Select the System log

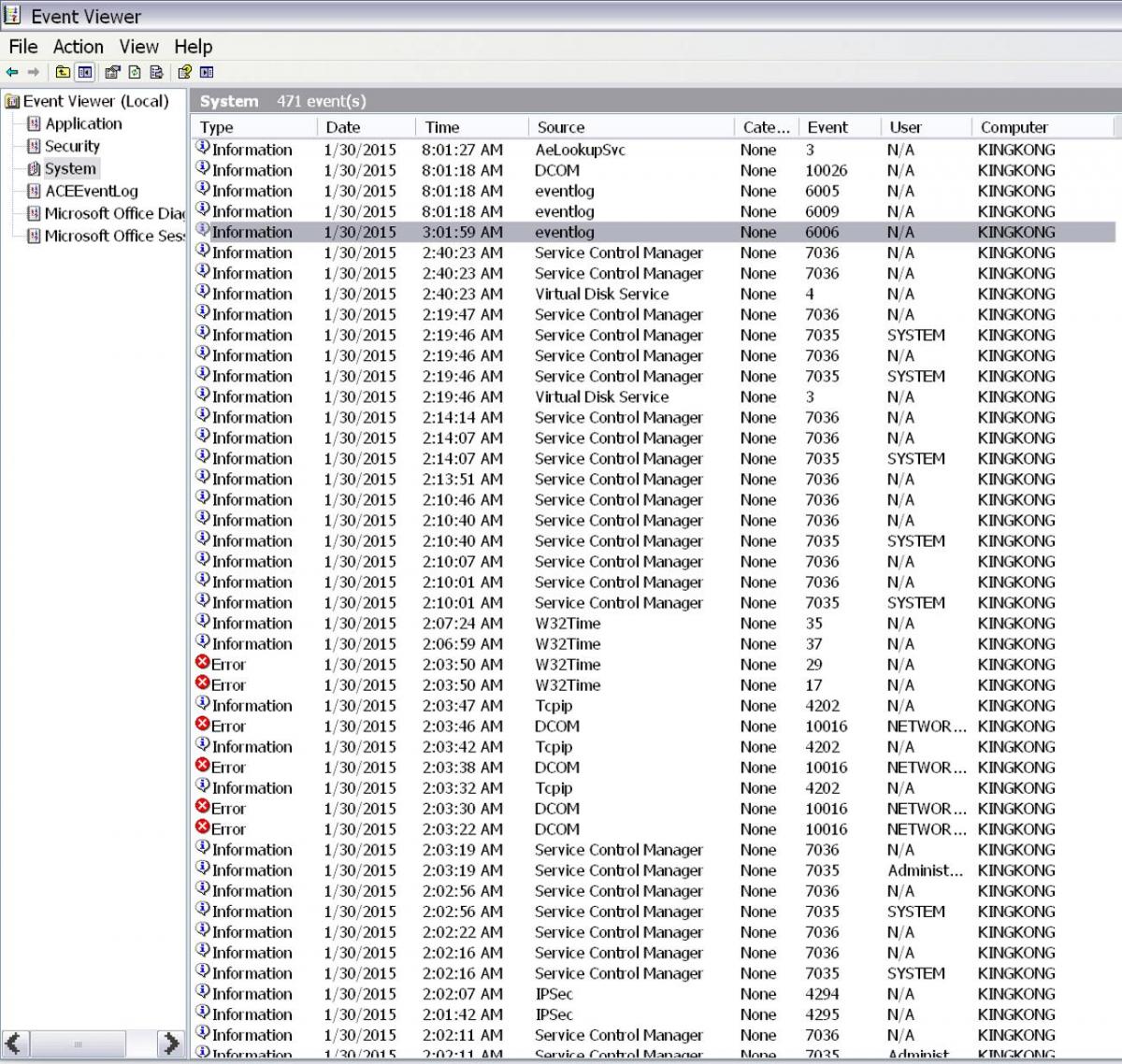click(70, 168)
